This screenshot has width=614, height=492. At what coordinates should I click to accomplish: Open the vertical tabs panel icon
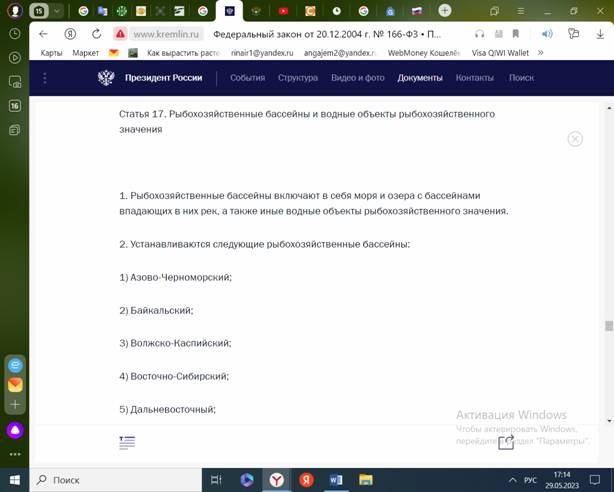494,11
